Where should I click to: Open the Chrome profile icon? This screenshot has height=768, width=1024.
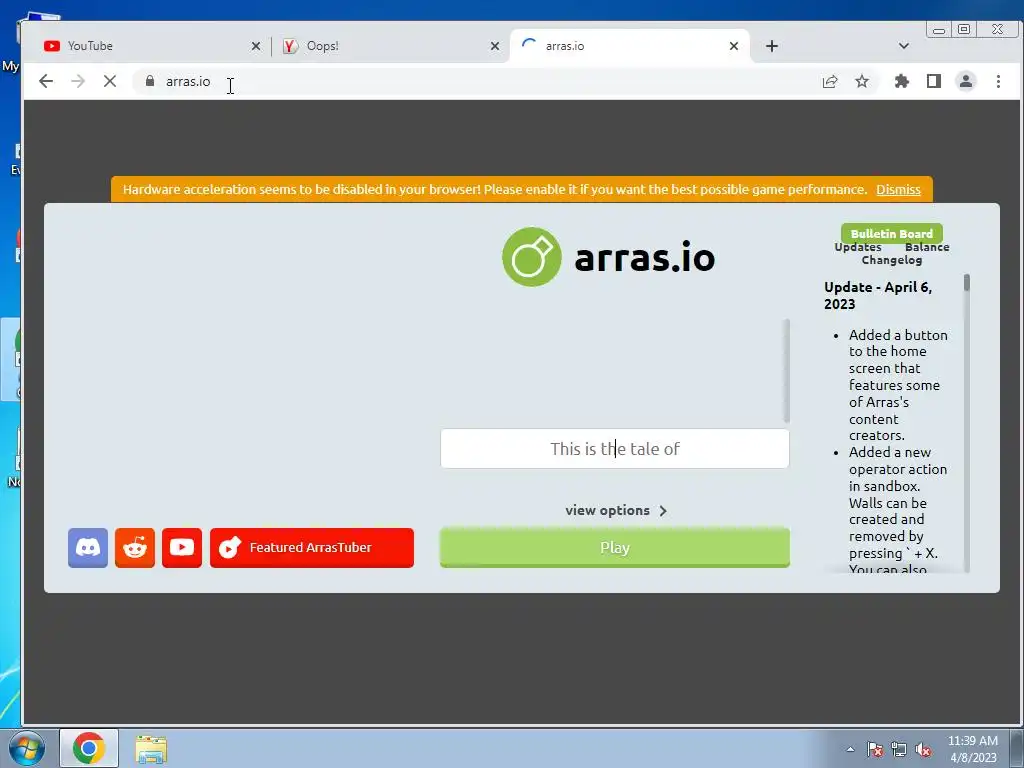click(x=966, y=81)
